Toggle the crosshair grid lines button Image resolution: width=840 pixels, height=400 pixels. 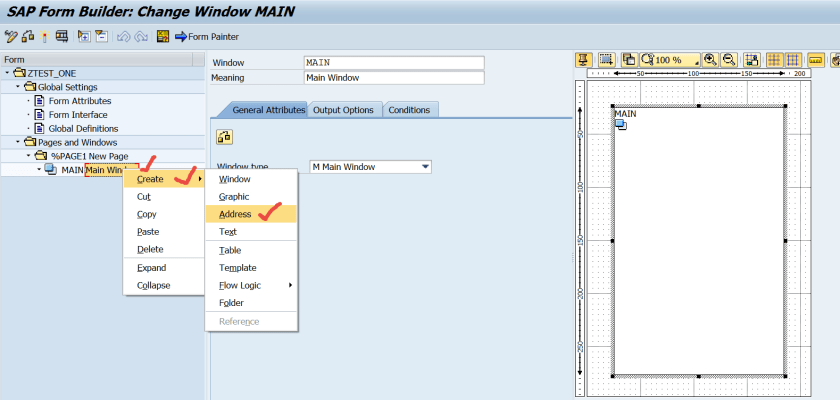pyautogui.click(x=792, y=60)
